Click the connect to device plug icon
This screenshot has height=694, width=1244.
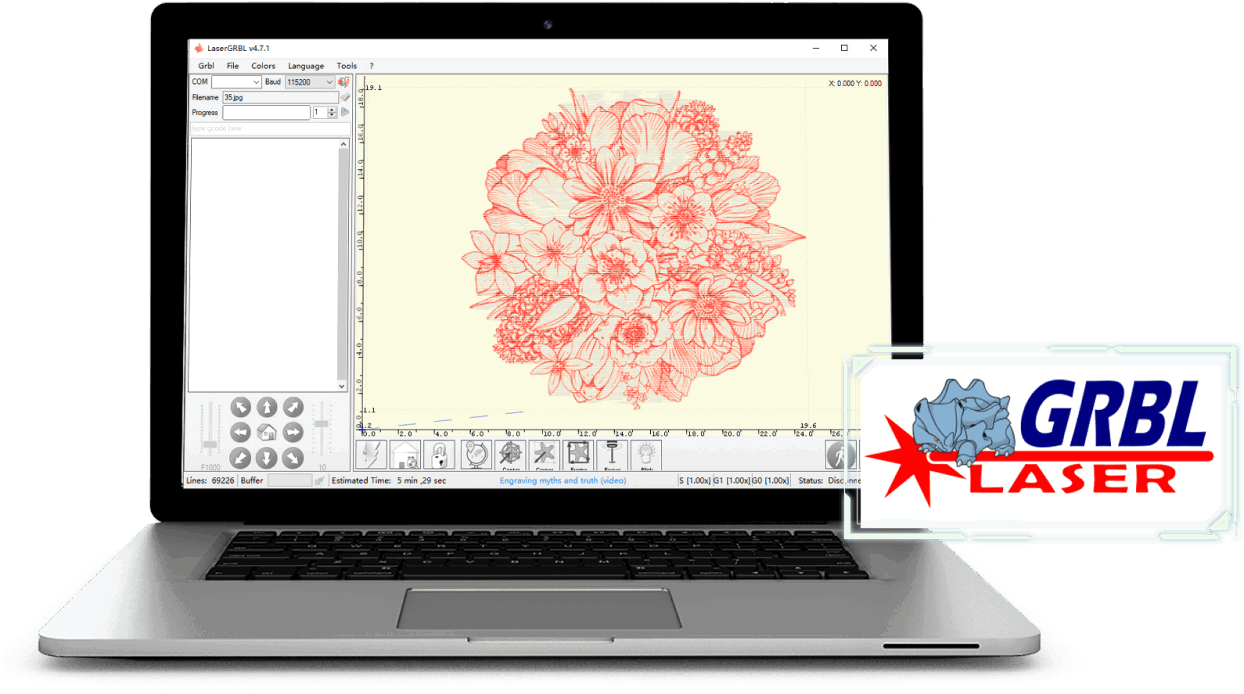coord(343,82)
